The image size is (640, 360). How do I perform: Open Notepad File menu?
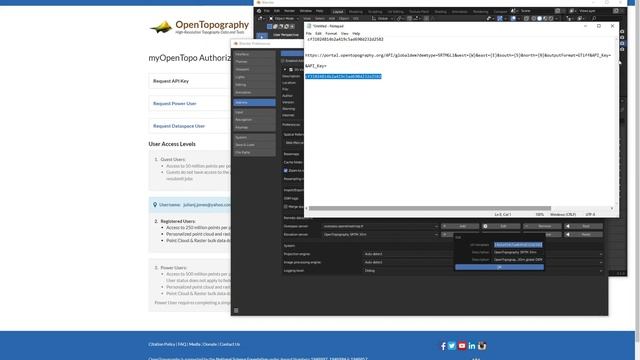(x=309, y=33)
